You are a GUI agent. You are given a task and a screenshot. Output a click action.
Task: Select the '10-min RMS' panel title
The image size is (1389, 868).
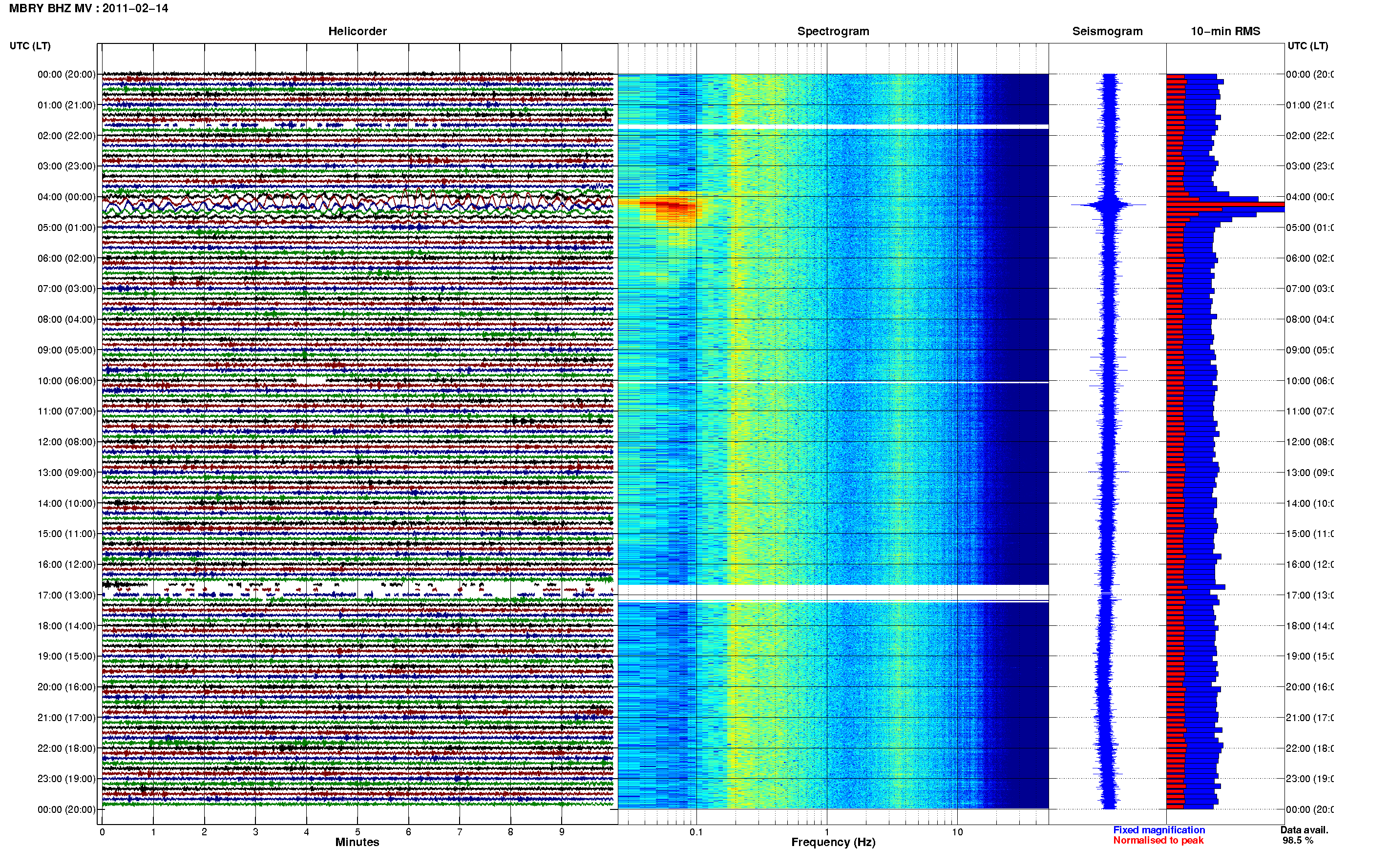(1225, 31)
